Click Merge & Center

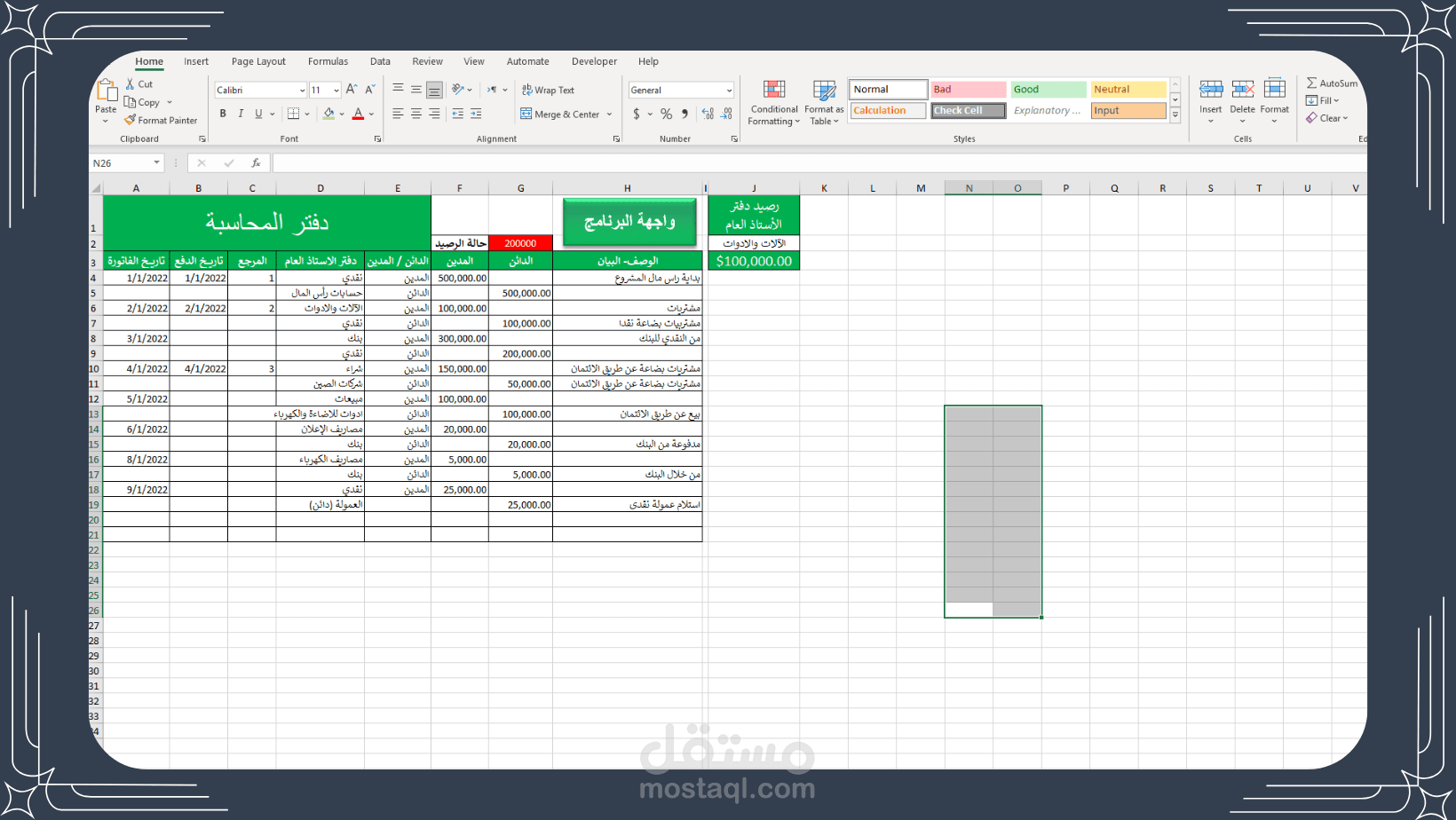click(x=560, y=114)
